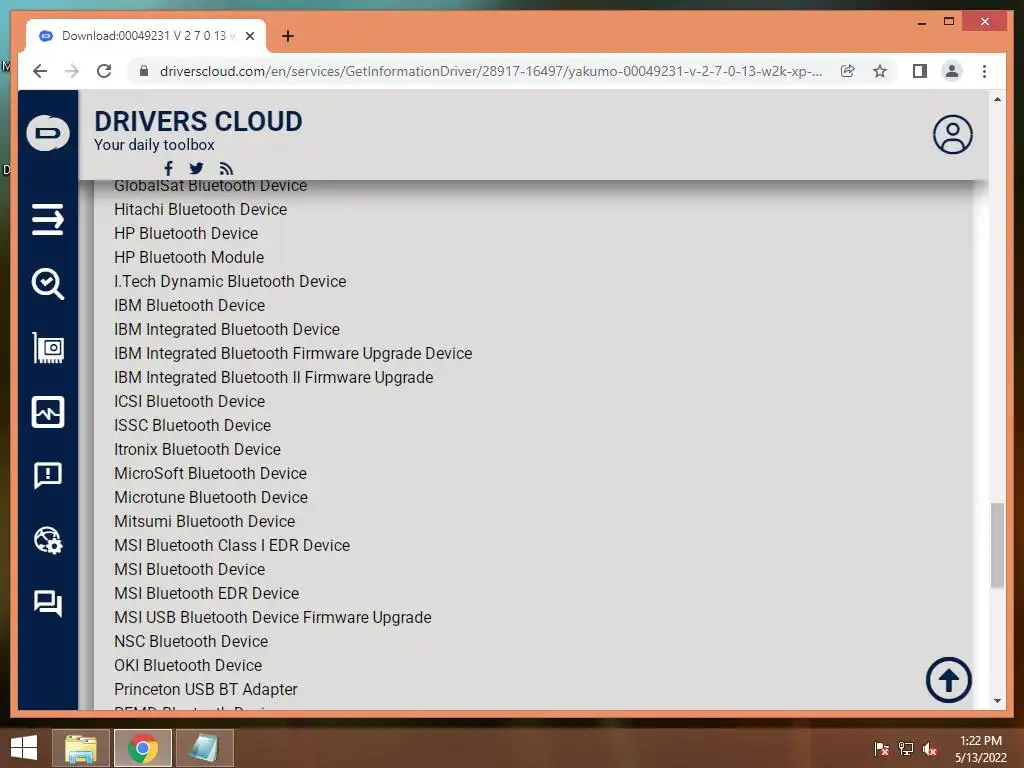Click the RSS feed icon
Viewport: 1024px width, 768px height.
click(x=226, y=169)
